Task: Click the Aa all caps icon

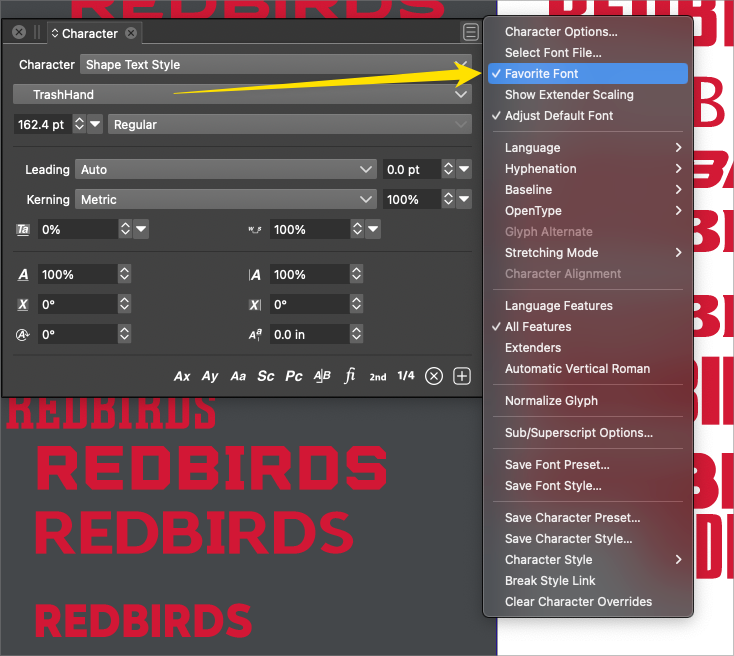Action: pyautogui.click(x=238, y=376)
